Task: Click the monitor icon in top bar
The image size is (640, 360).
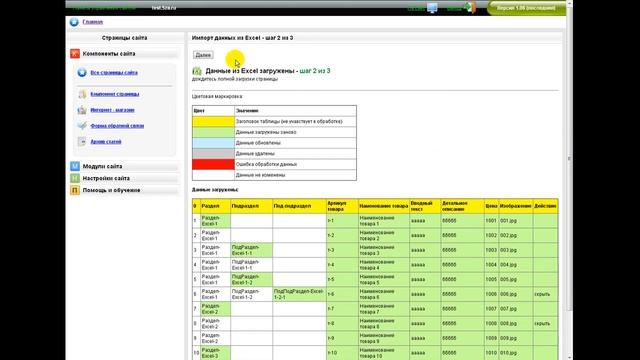Action: coord(432,8)
